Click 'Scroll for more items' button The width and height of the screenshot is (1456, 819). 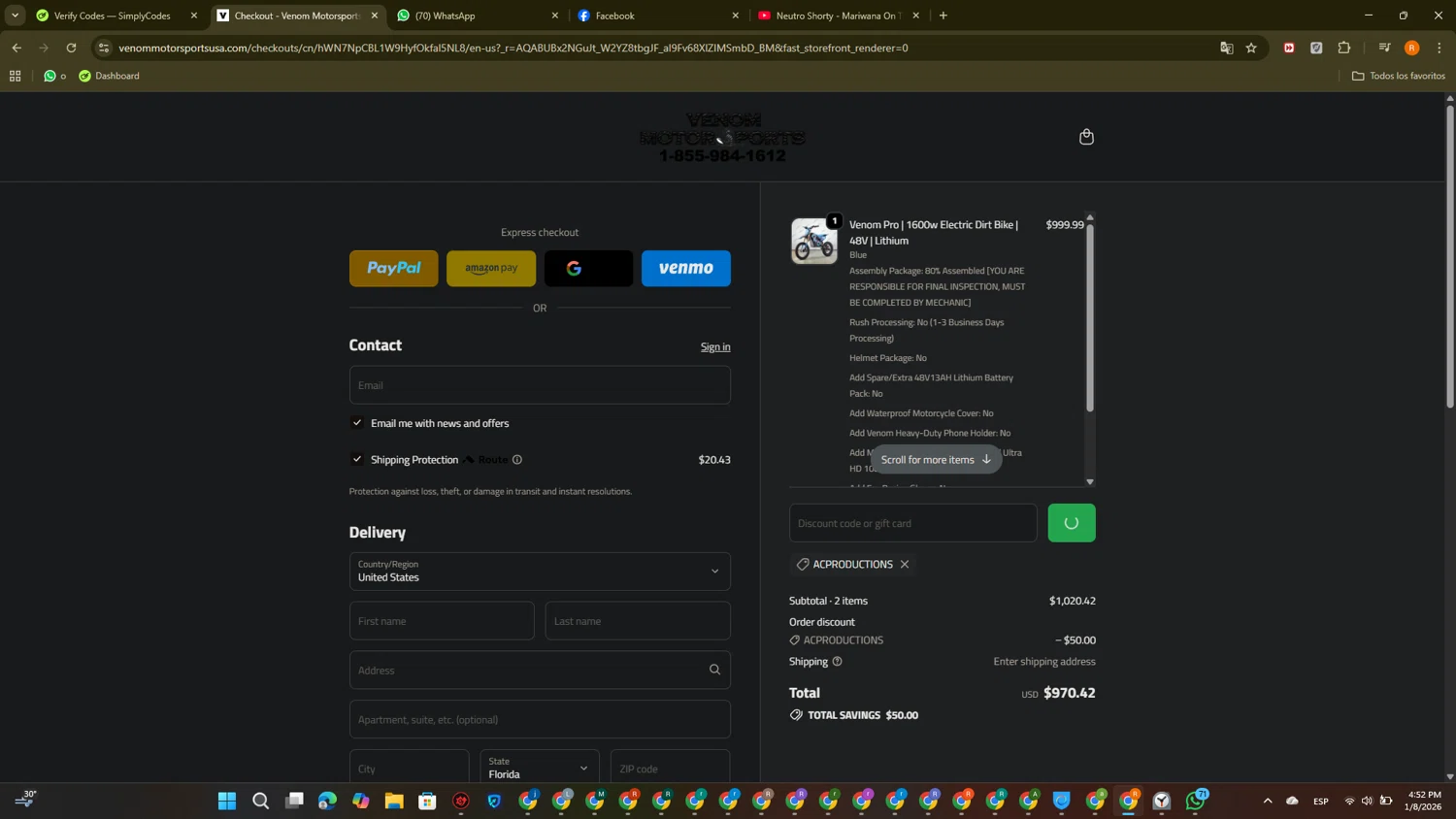936,460
